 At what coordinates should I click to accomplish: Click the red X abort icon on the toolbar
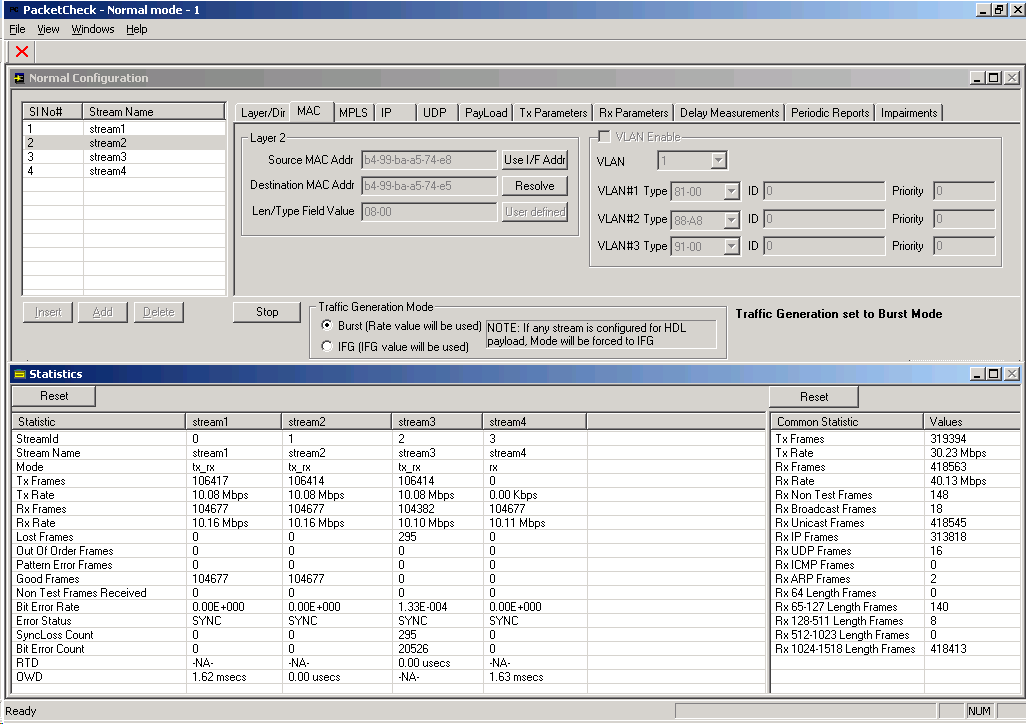click(20, 52)
